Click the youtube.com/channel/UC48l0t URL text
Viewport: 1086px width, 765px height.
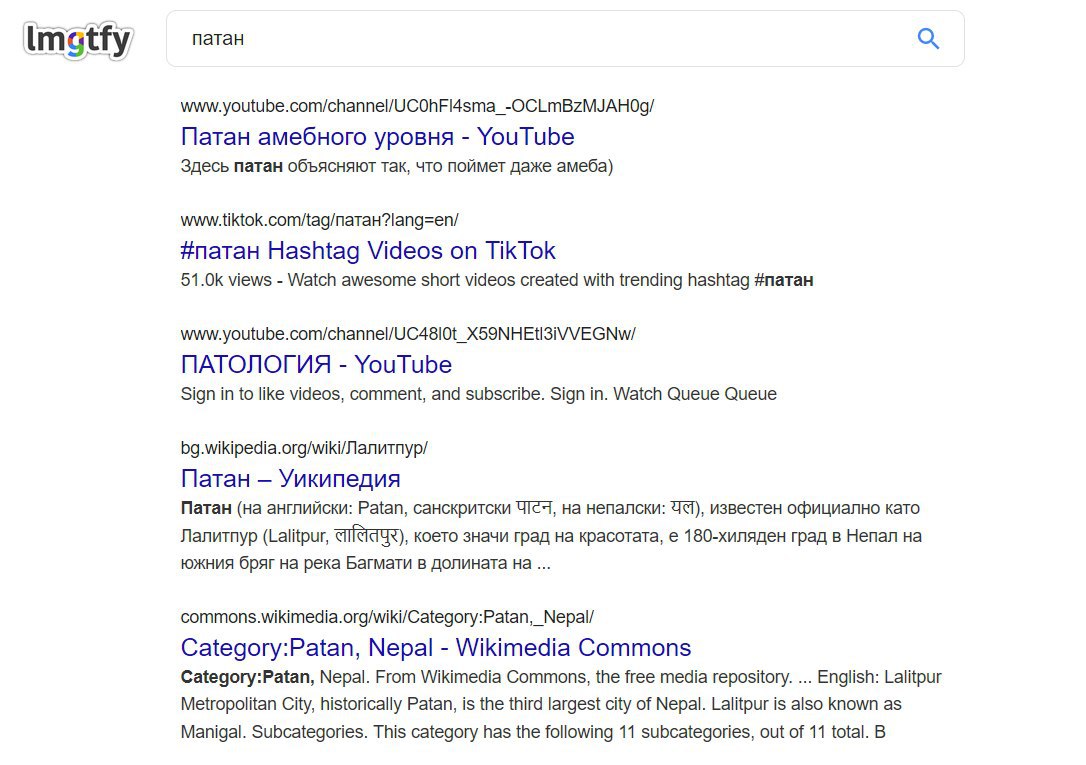point(408,334)
